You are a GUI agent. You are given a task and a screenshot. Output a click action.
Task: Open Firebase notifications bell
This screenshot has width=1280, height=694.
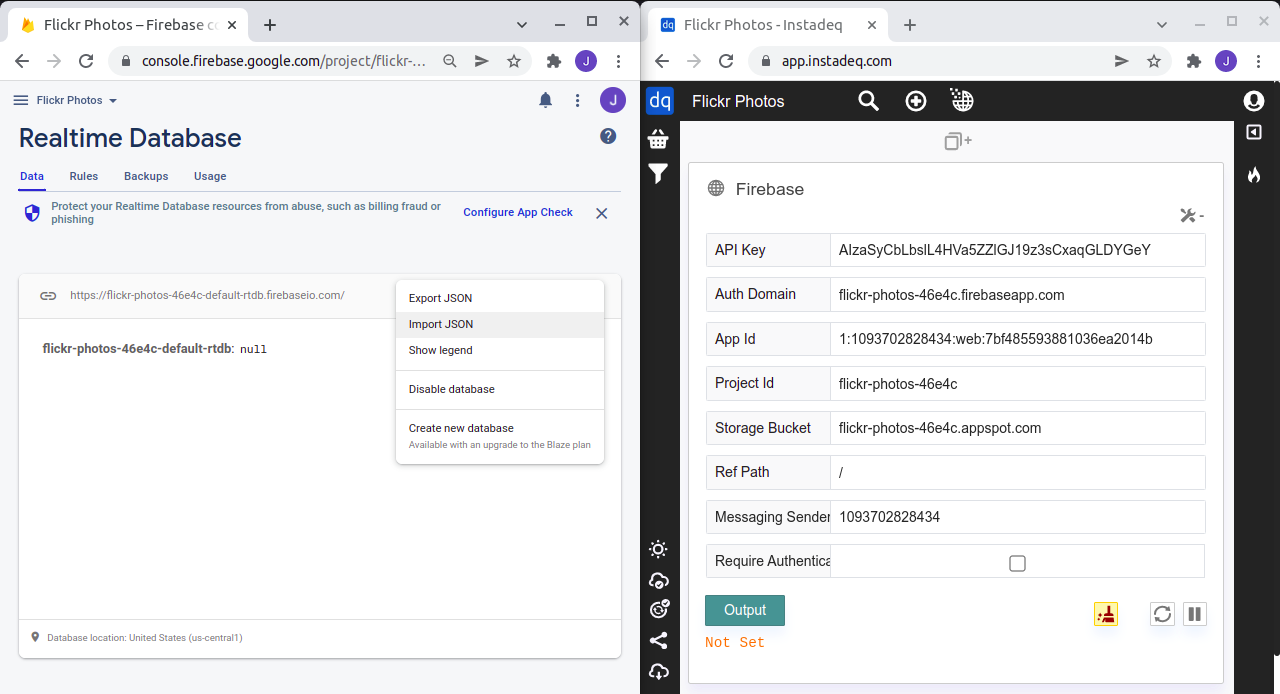[x=545, y=100]
